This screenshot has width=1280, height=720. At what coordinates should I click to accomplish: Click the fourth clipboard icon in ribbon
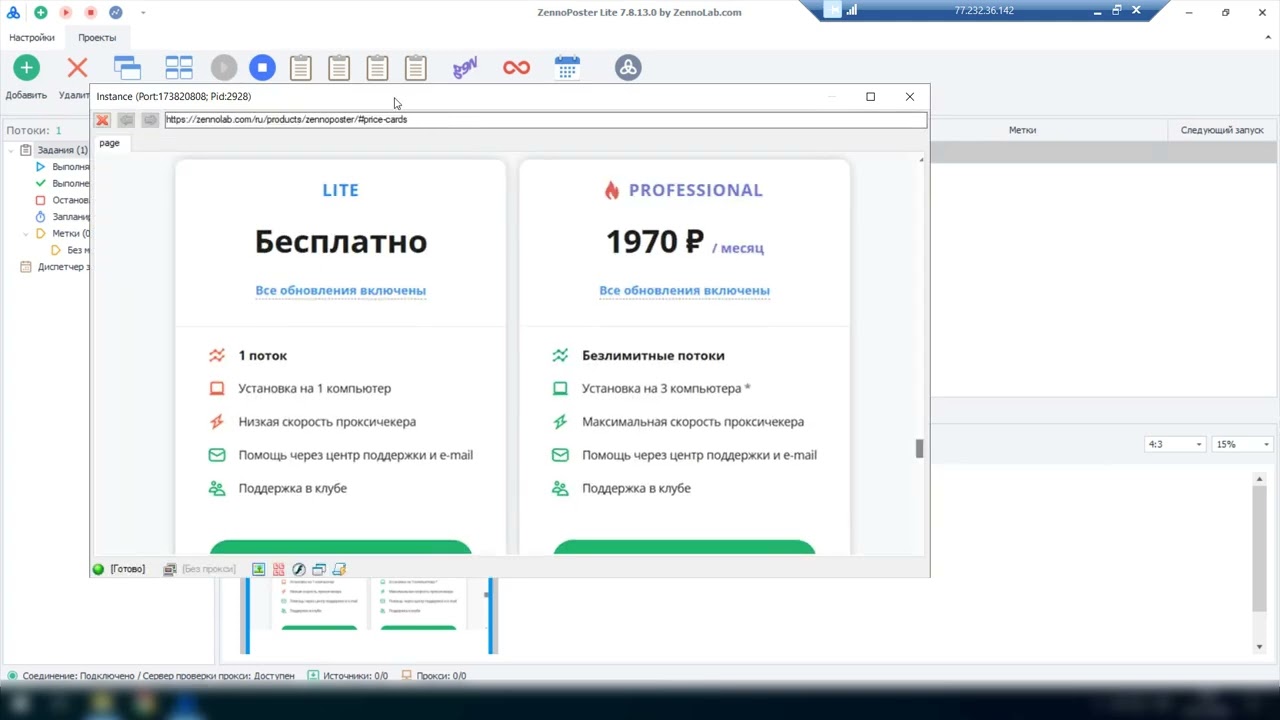(416, 68)
